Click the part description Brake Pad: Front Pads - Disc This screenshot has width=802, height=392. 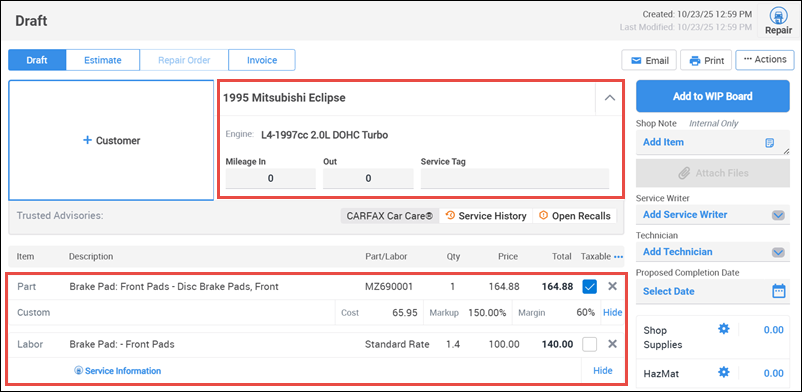(x=174, y=287)
